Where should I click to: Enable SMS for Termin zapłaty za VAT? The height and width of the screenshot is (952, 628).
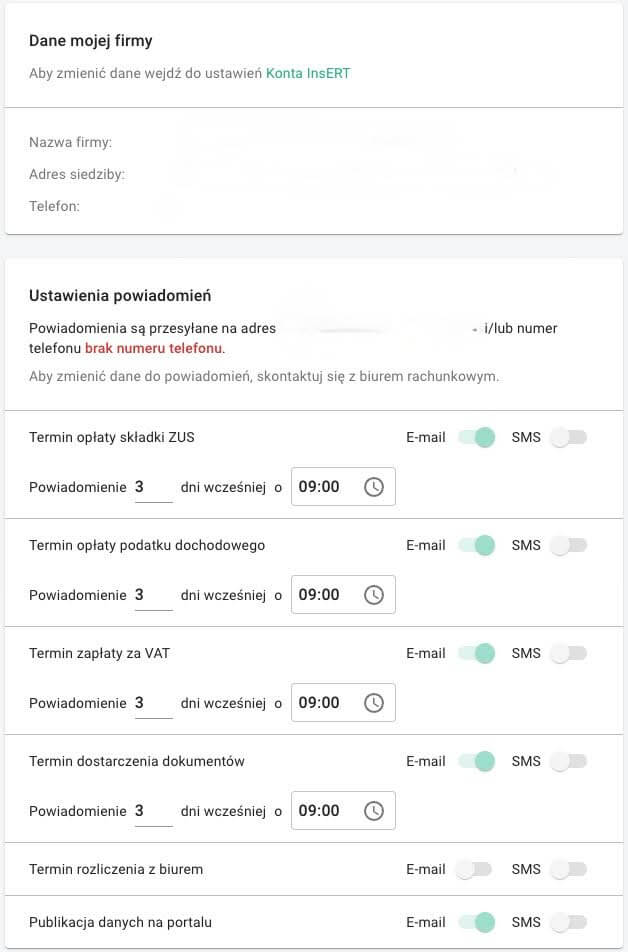pos(569,653)
